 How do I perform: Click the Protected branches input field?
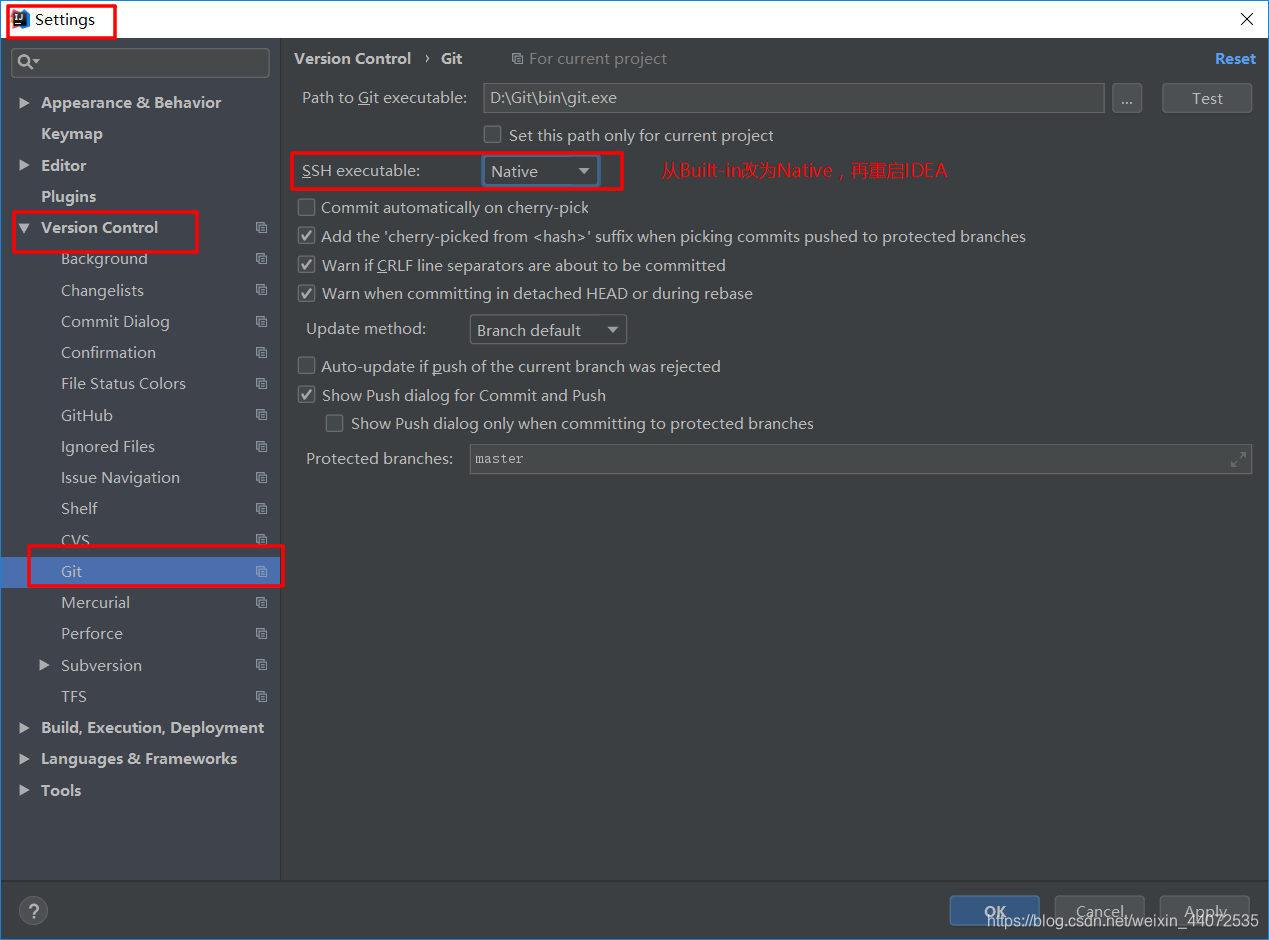coord(860,459)
